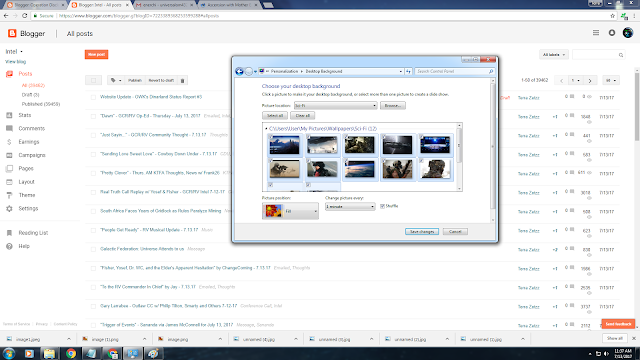Viewport: 640px width, 360px height.
Task: Check the box next to the "Dawn" GCR/RV Op-Ed post
Action: pyautogui.click(x=93, y=116)
